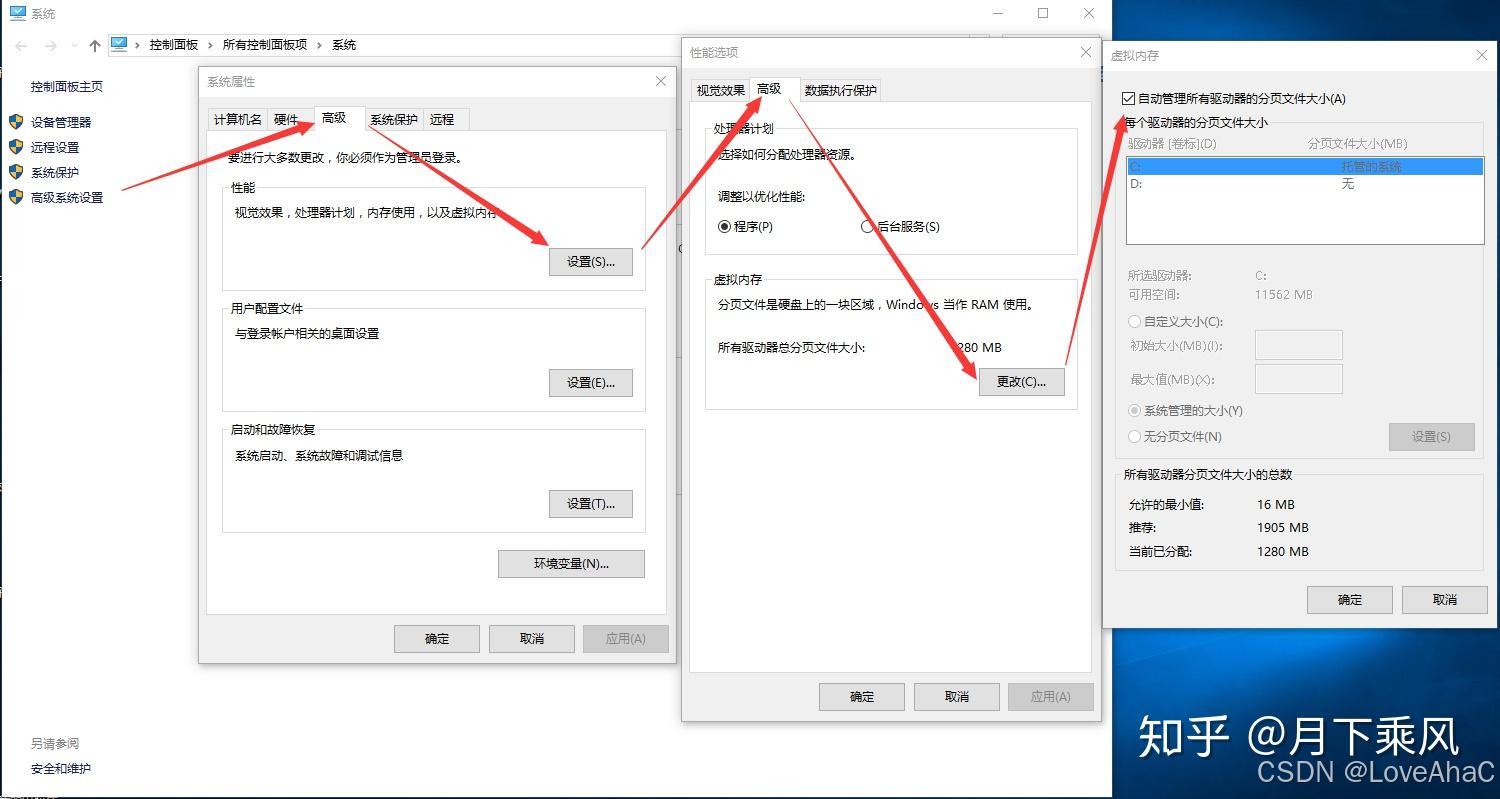
Task: Click the System window title icon
Action: 17,14
